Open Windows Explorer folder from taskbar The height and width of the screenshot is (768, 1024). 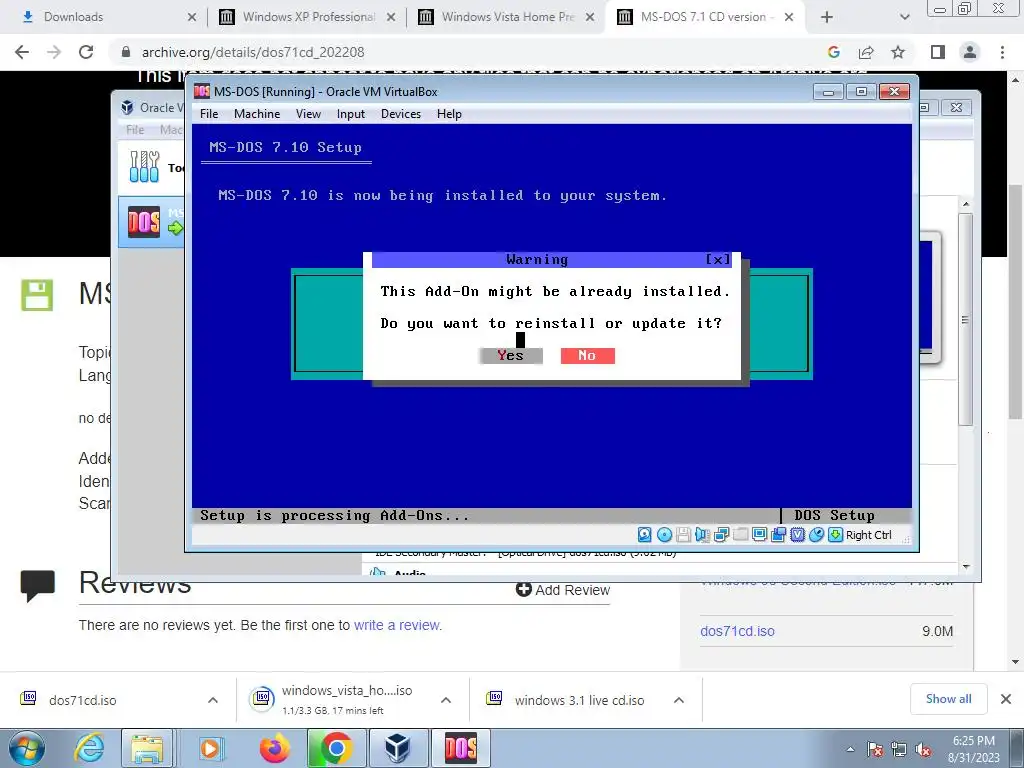coord(147,748)
